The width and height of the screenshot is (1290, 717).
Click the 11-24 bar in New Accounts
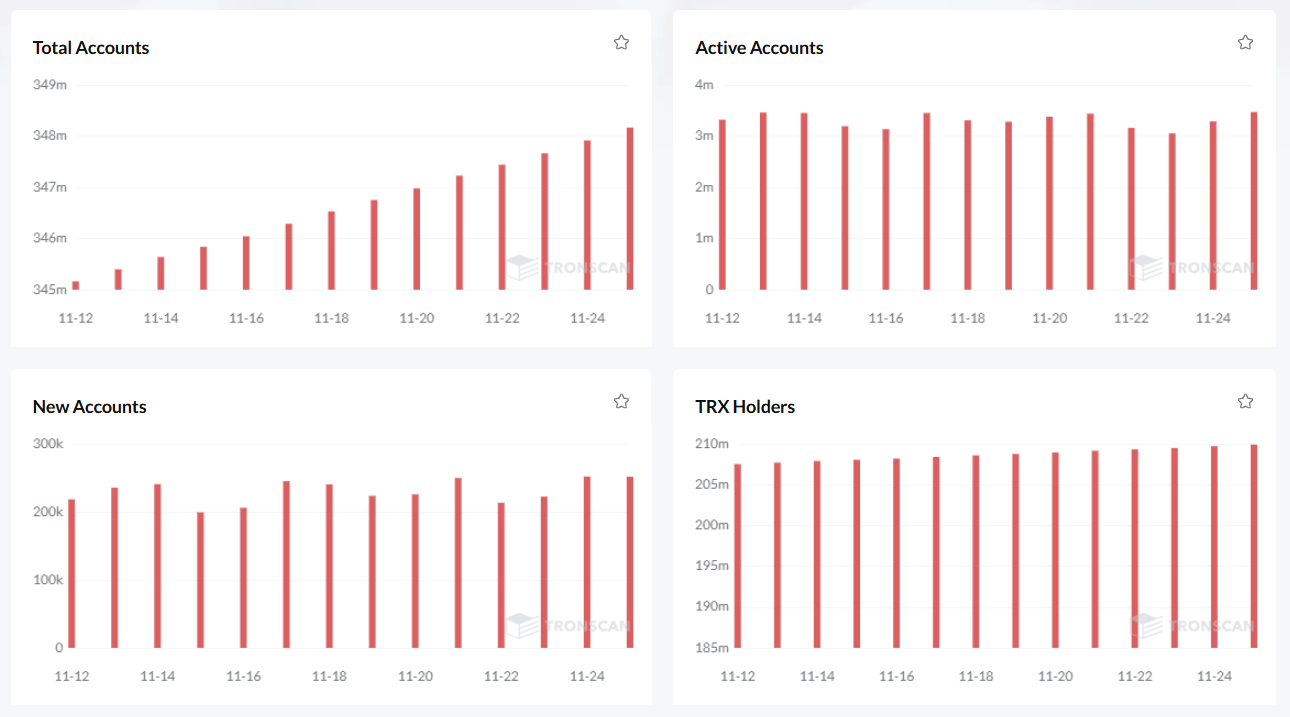587,562
